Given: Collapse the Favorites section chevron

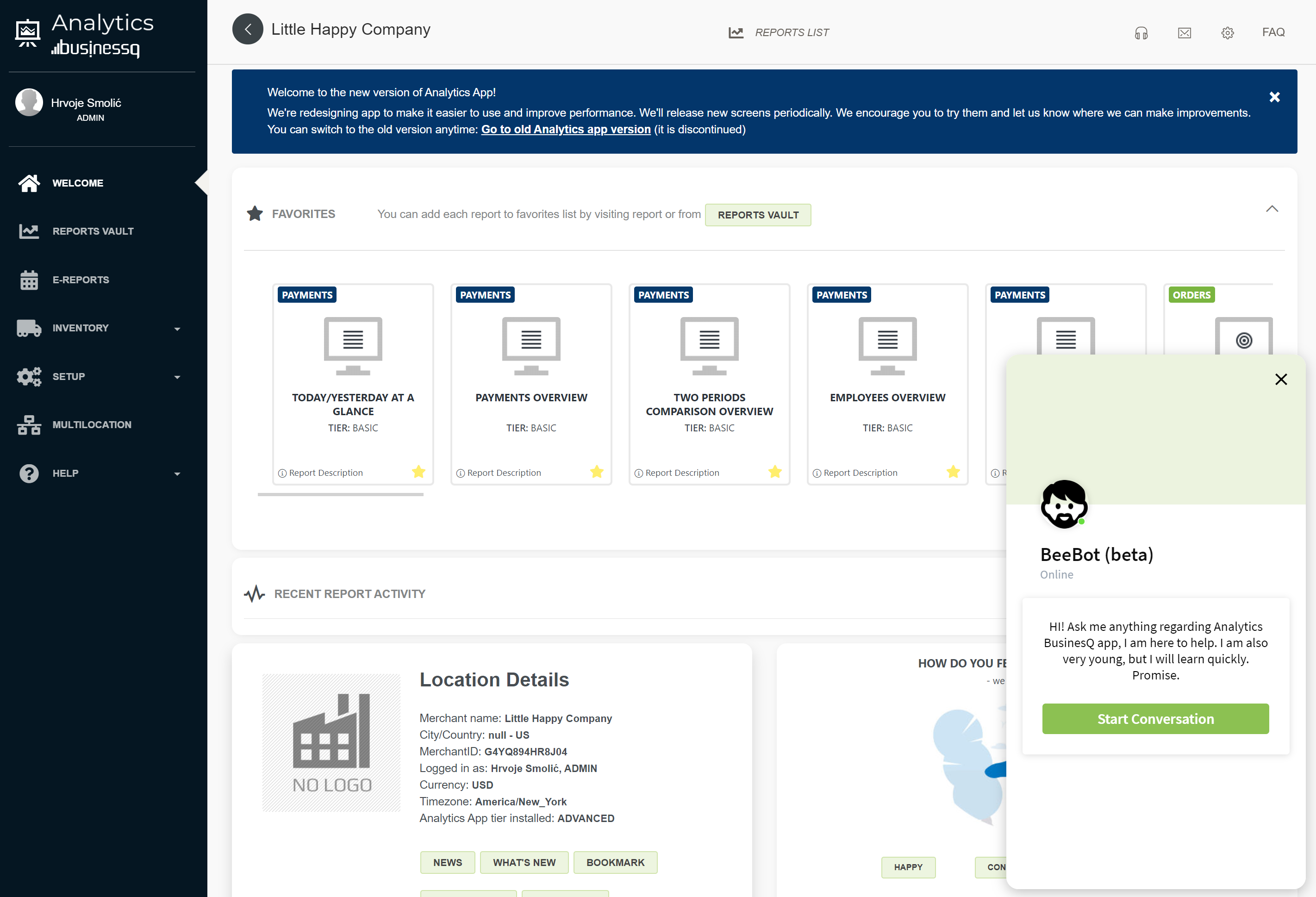Looking at the screenshot, I should (x=1272, y=209).
